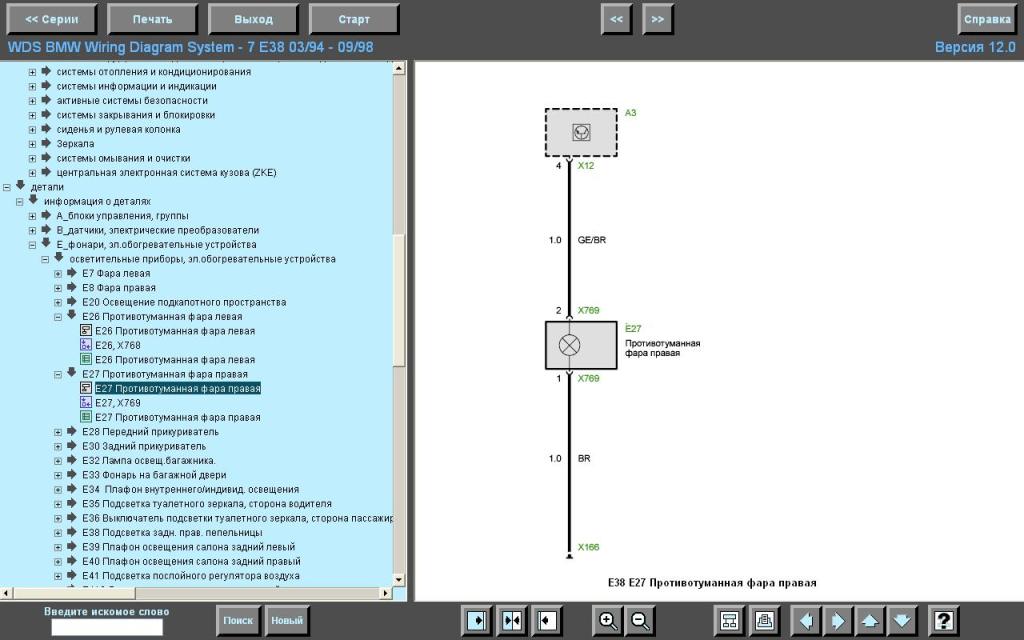Expand E28 Передний прикуриватель
The image size is (1024, 640).
tap(57, 432)
